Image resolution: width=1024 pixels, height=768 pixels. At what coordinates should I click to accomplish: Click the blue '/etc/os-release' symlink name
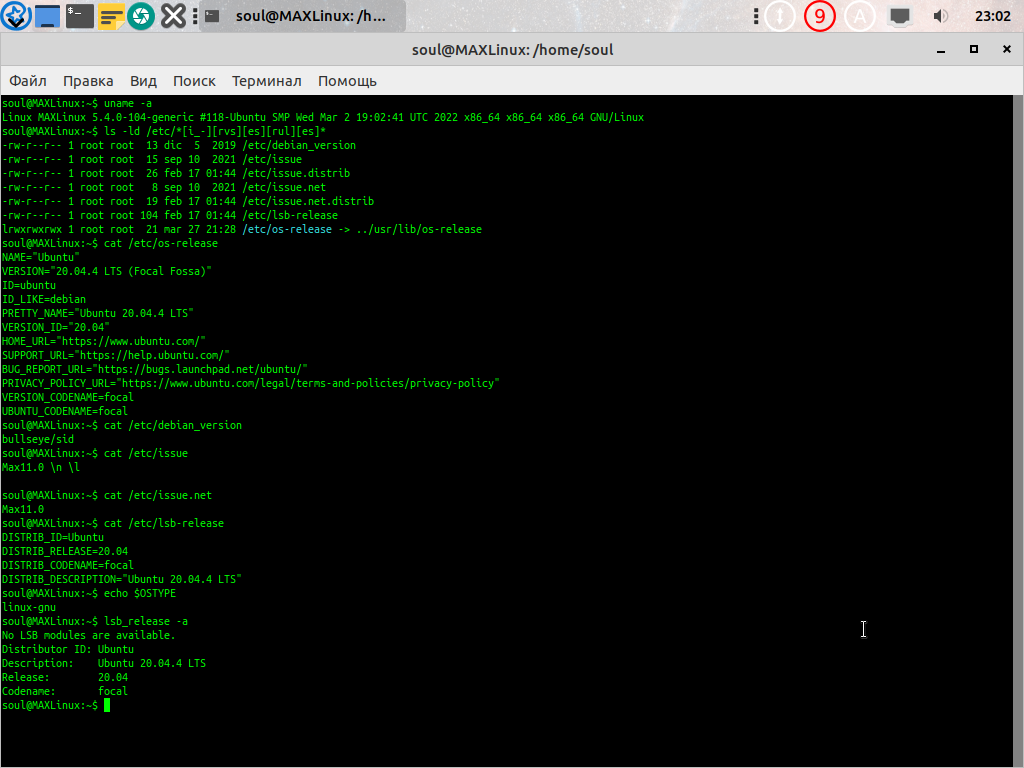coord(287,229)
